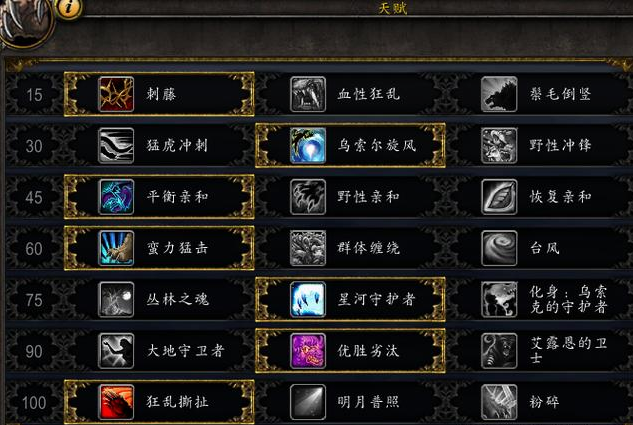Image resolution: width=633 pixels, height=425 pixels.
Task: Select 艾露恩的卫士 talent label
Action: point(568,350)
